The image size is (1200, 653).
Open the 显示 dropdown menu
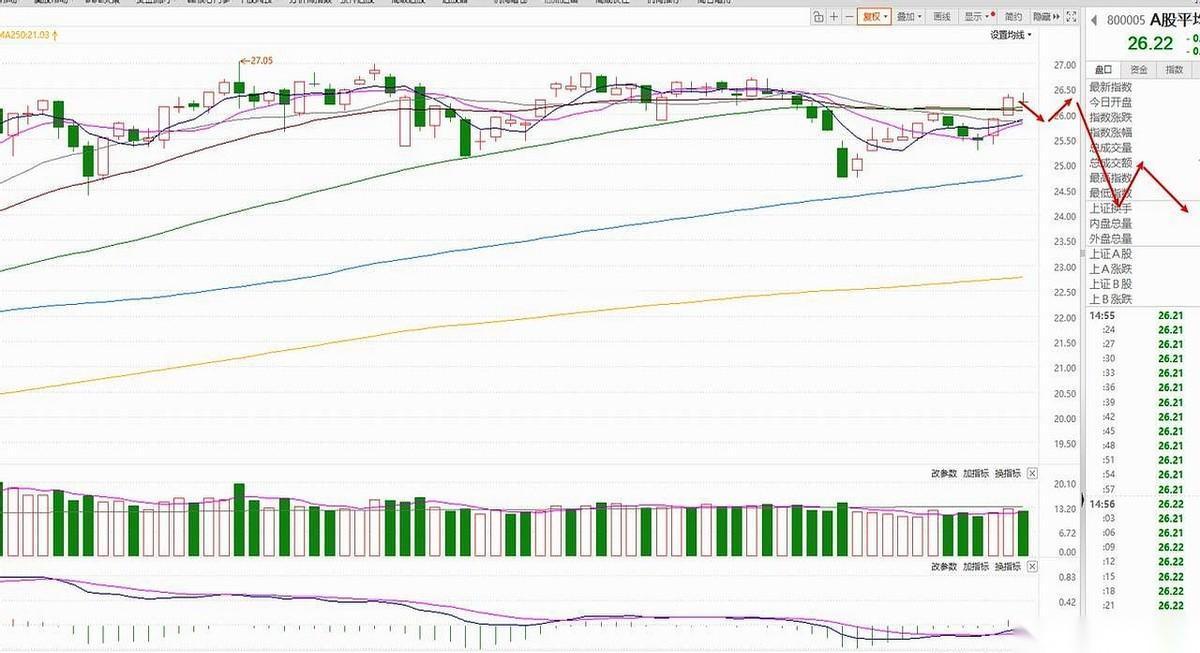coord(977,17)
